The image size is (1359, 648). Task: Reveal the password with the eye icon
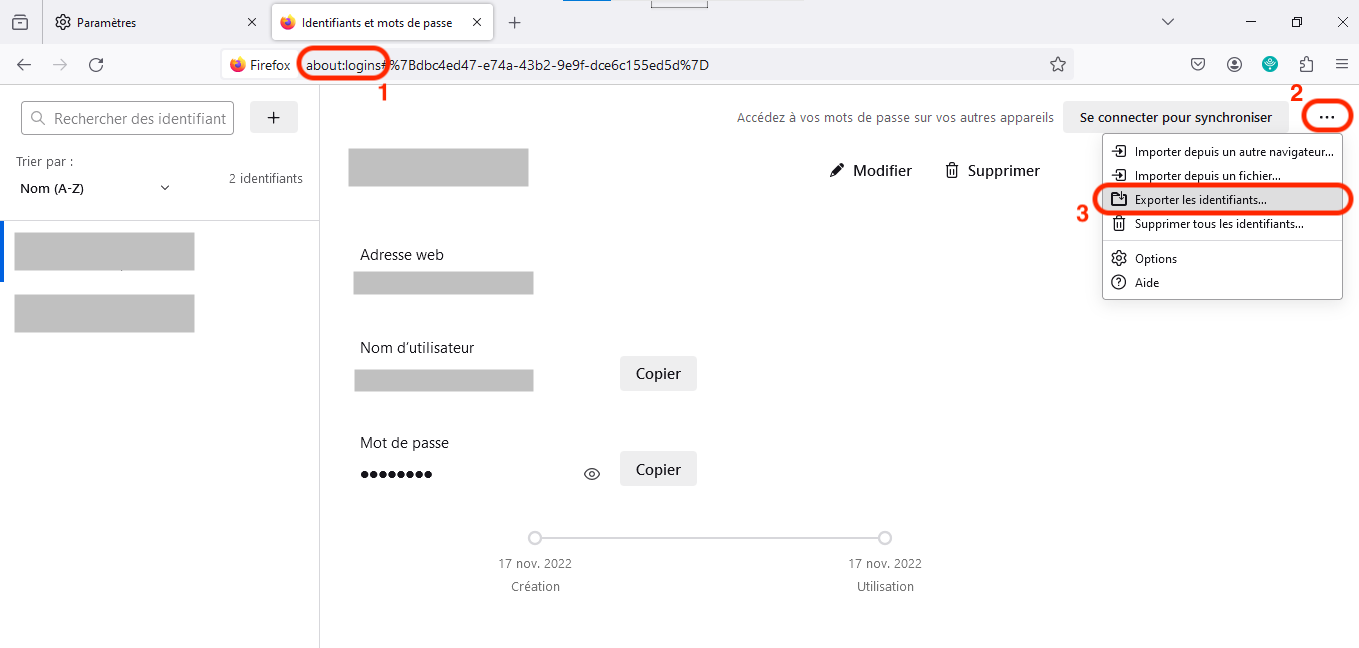(592, 474)
